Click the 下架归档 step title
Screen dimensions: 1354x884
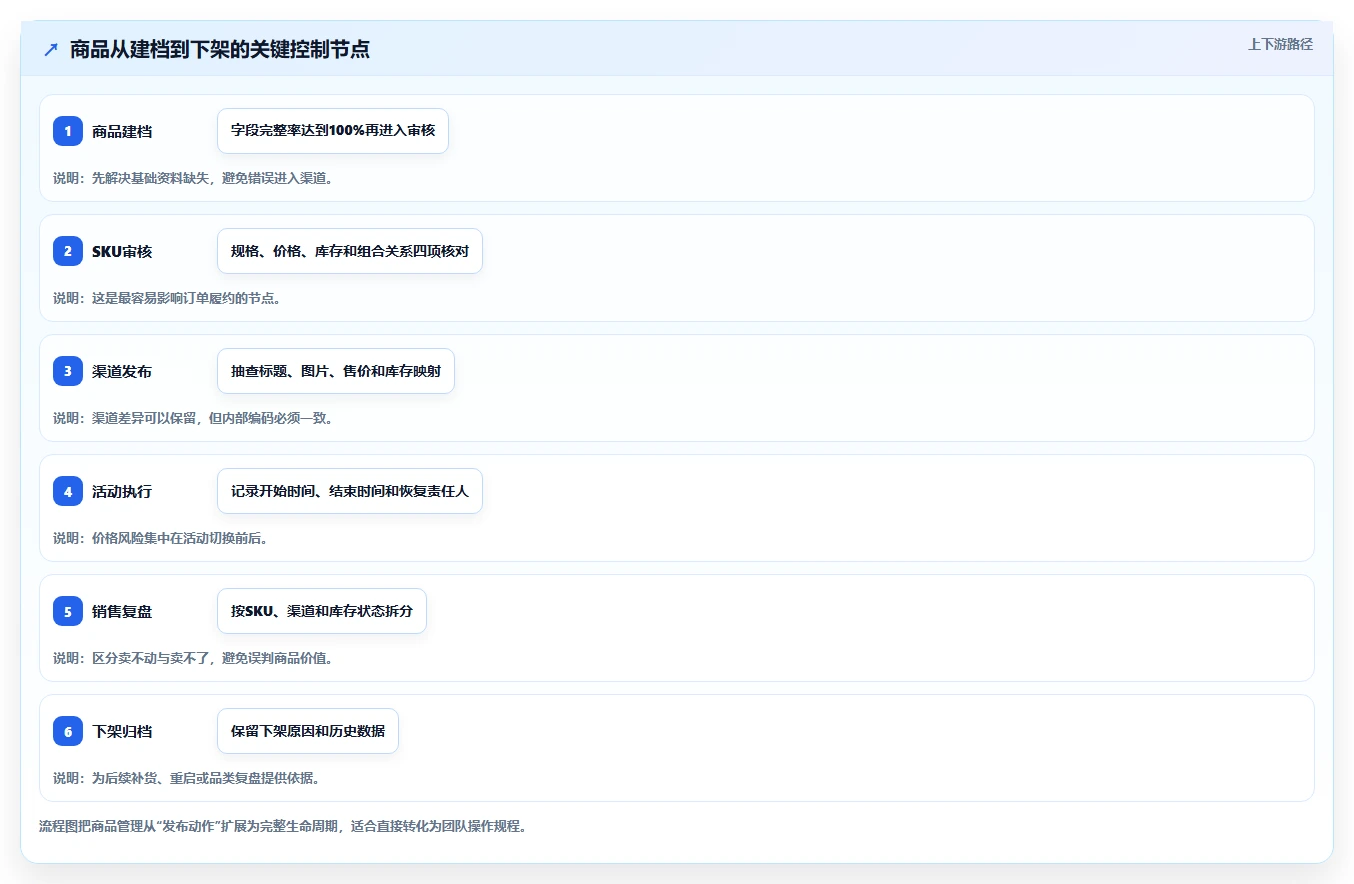pos(122,732)
